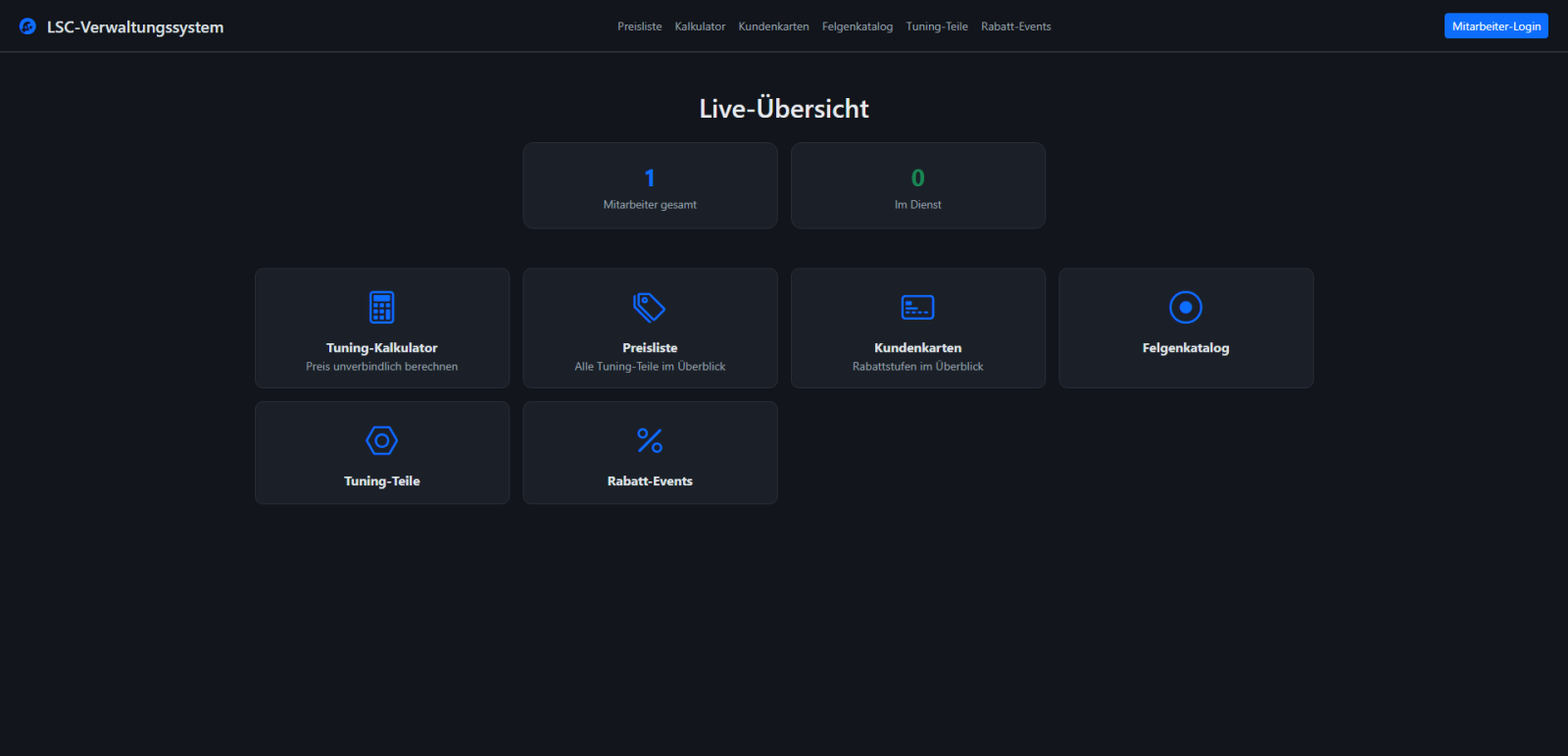Click the Mitarbeiter-Login button
This screenshot has height=756, width=1568.
click(x=1496, y=26)
